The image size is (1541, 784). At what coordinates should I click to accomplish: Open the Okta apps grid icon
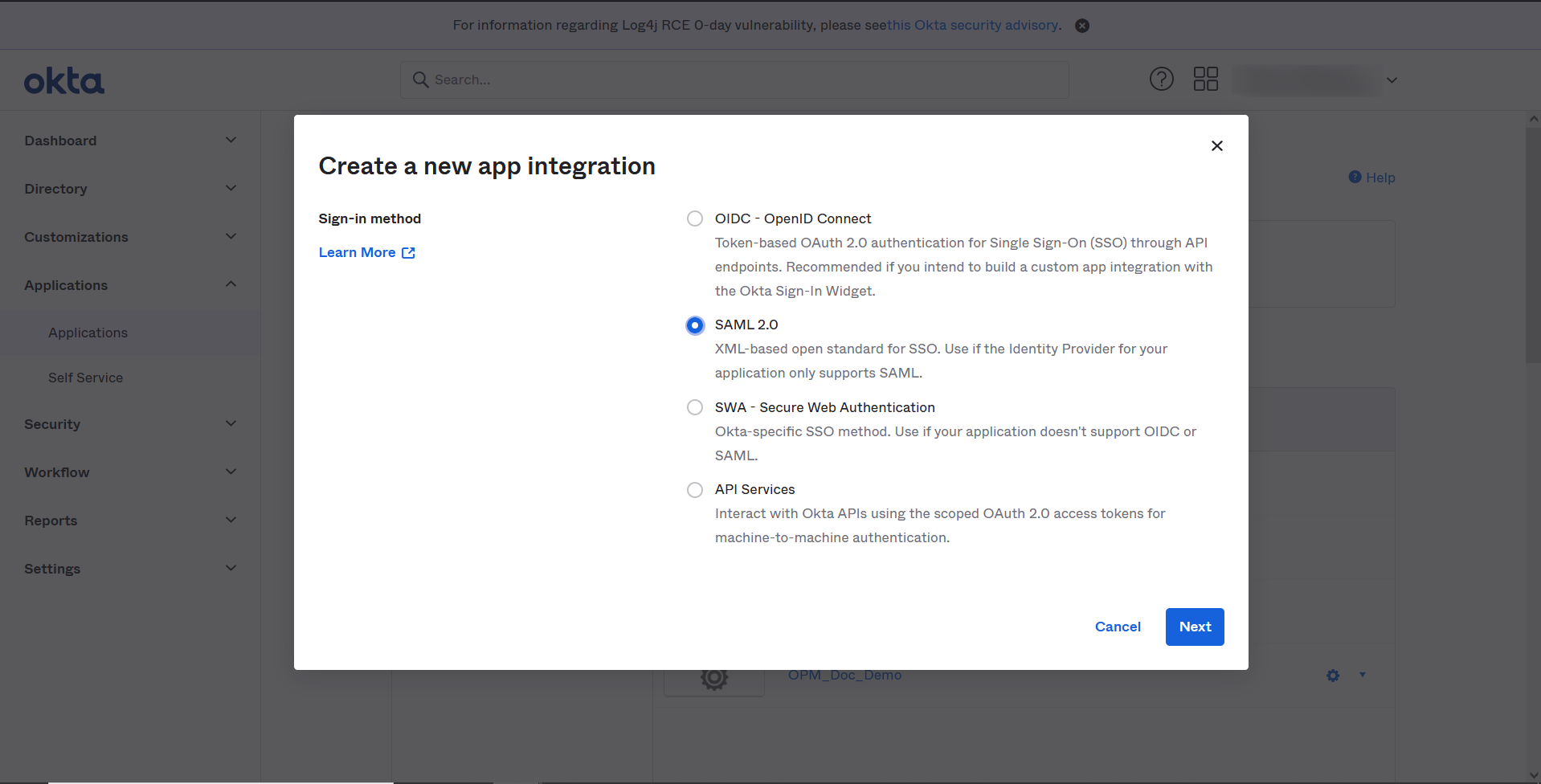pos(1205,79)
